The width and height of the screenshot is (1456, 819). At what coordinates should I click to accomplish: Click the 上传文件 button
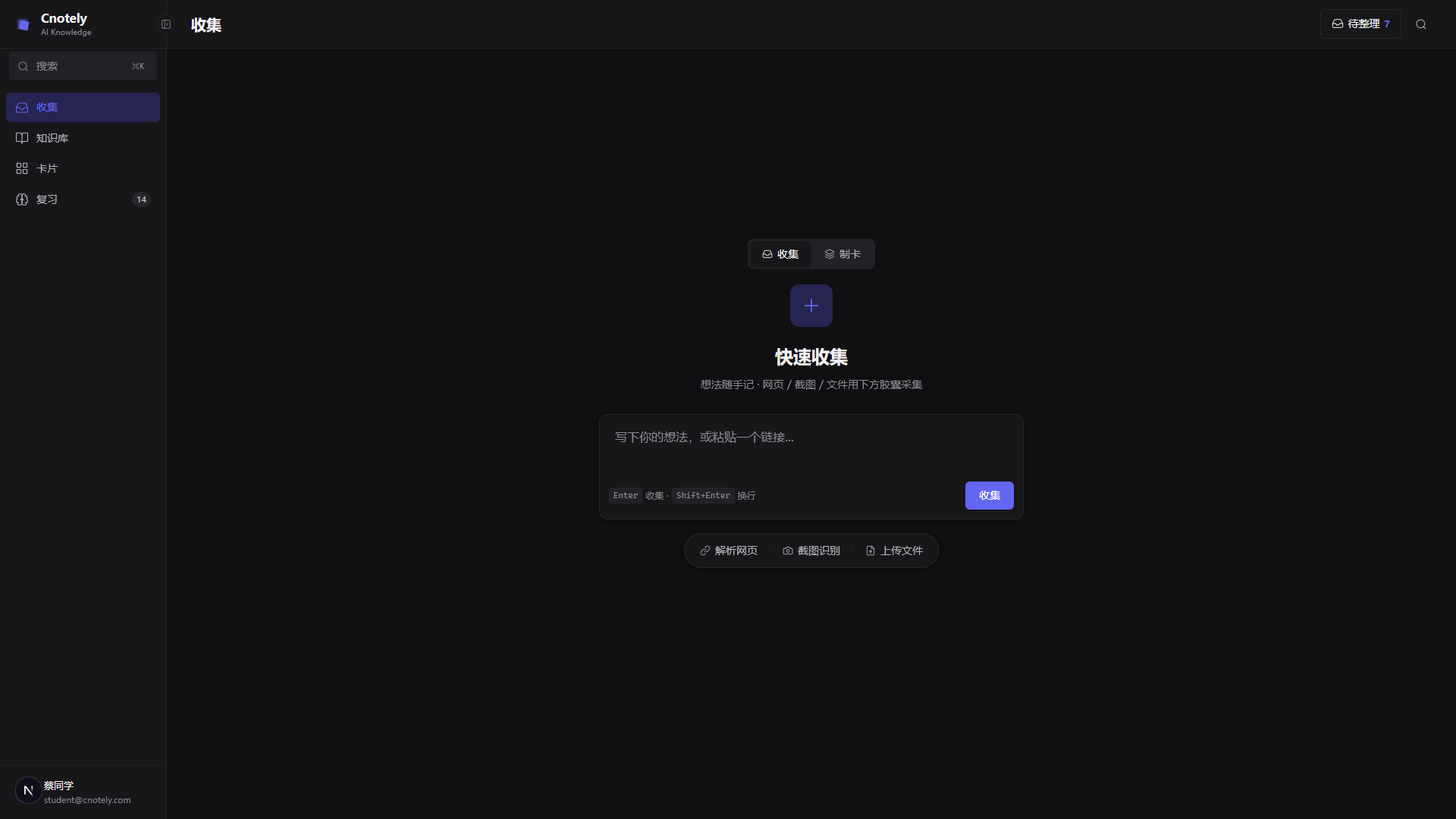(894, 551)
